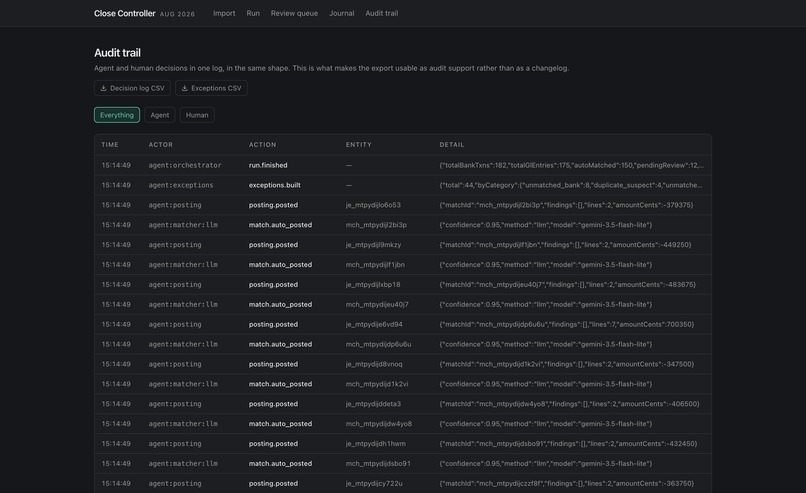Click the entity mch_mtpydijd1k2vi
Screen dimensions: 806x493
click(x=377, y=385)
